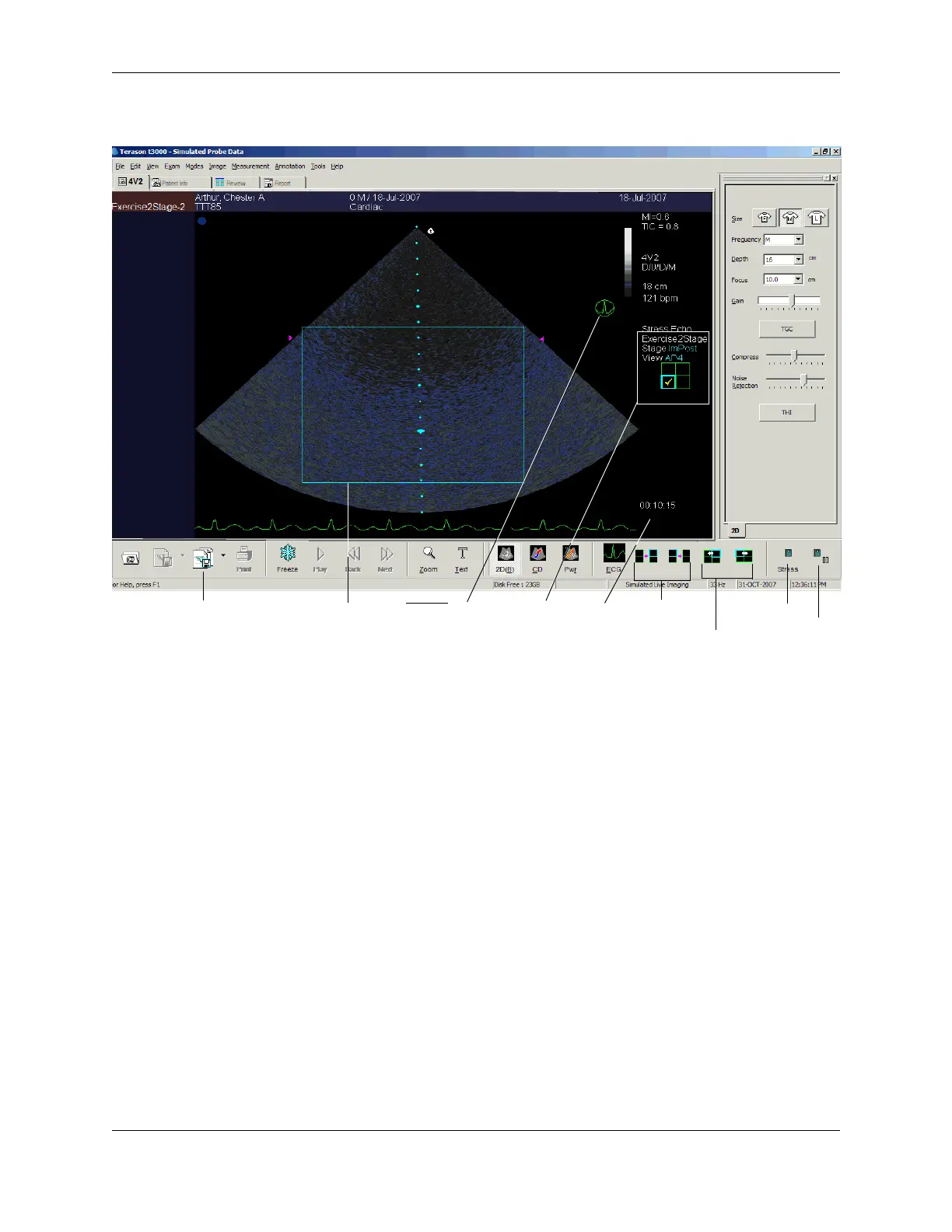This screenshot has height=1232, width=952.
Task: Activate CD color Doppler mode
Action: [x=537, y=558]
